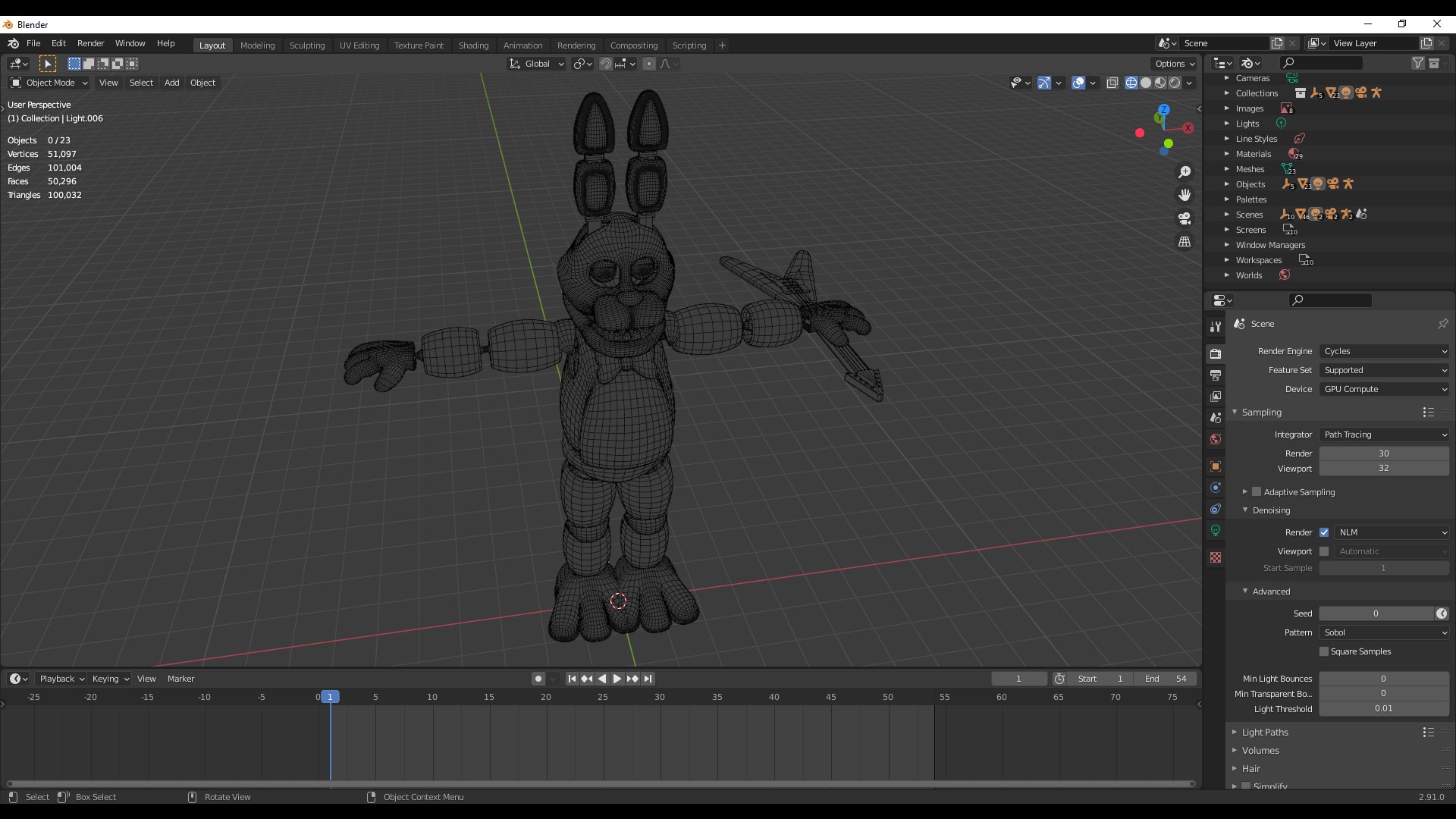The height and width of the screenshot is (819, 1456).
Task: Open the Tool properties tab (wrench icon)
Action: click(1216, 327)
